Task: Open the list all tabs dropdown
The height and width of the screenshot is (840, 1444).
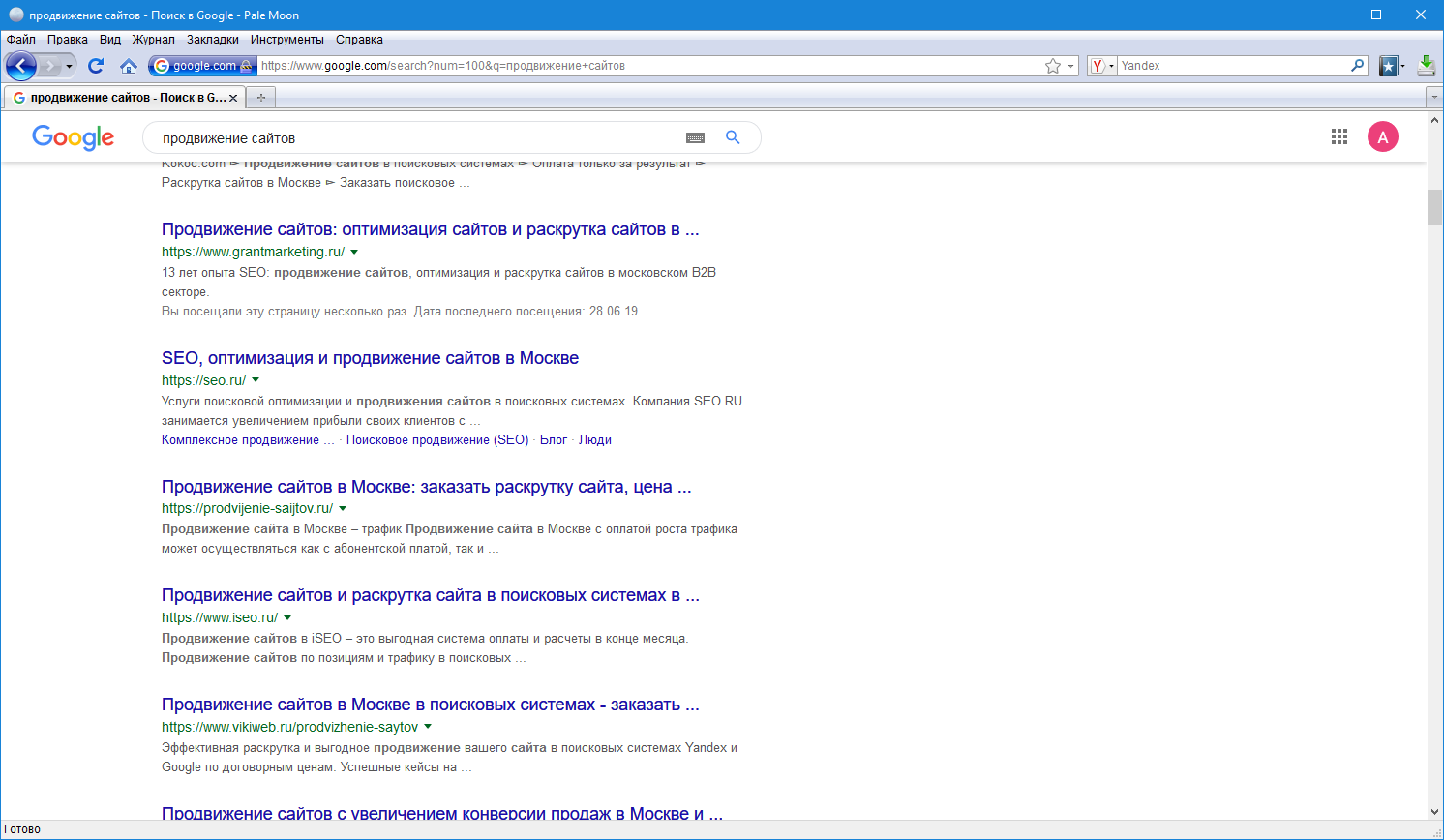Action: click(x=1434, y=97)
